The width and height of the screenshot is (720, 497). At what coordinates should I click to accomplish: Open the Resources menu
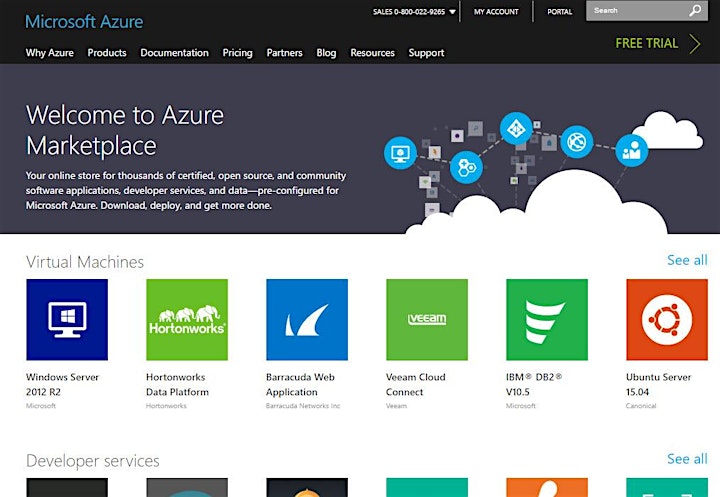pyautogui.click(x=372, y=53)
